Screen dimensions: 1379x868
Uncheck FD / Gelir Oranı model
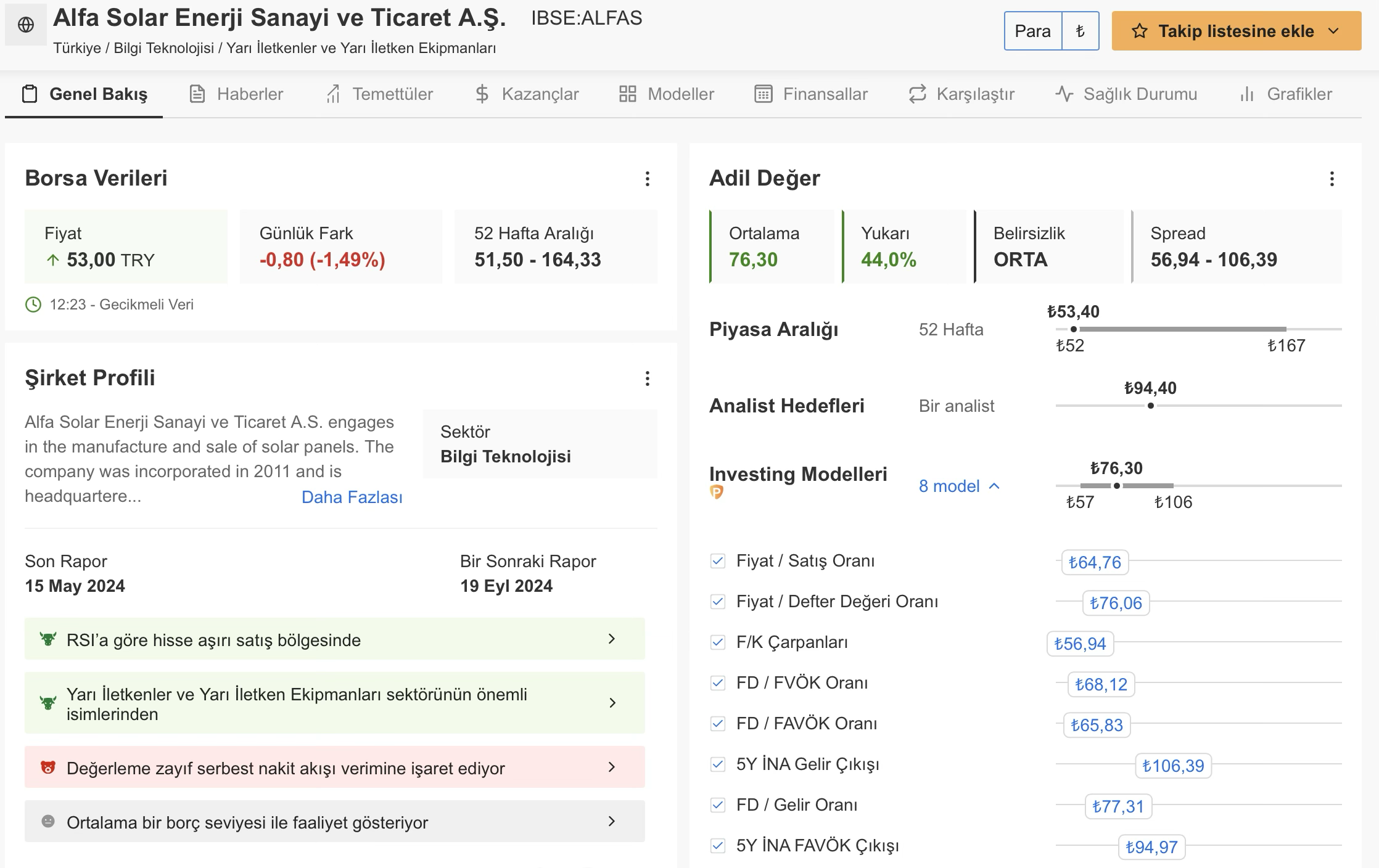click(717, 805)
